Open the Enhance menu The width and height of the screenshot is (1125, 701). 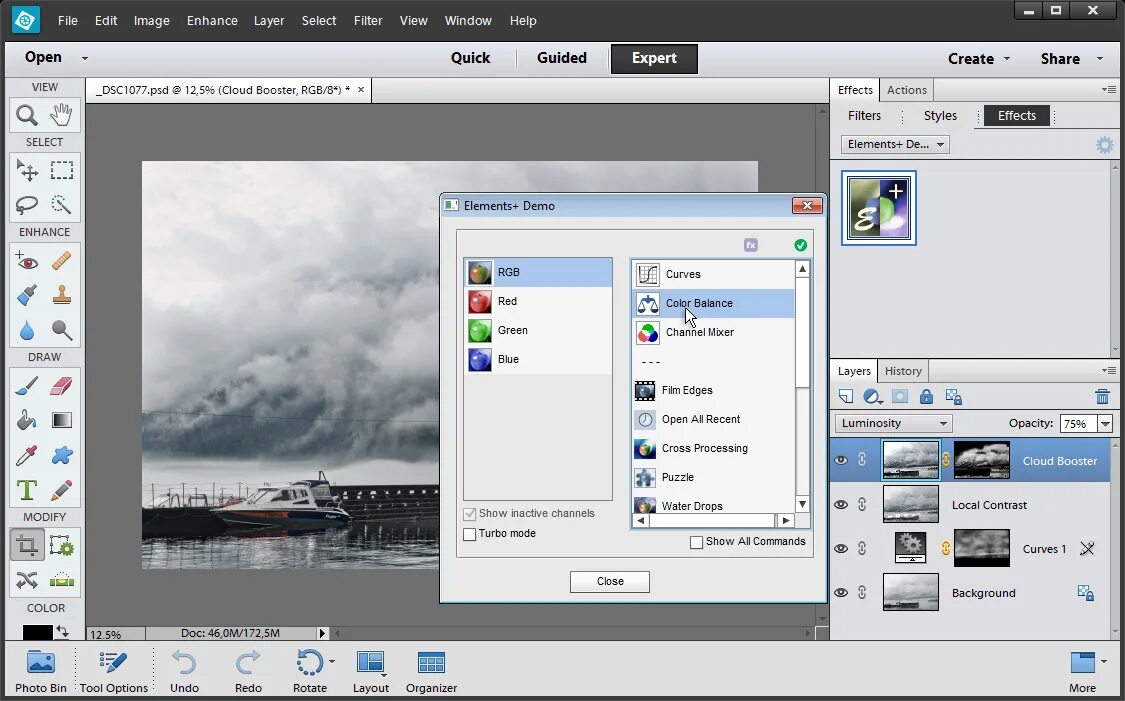point(211,20)
